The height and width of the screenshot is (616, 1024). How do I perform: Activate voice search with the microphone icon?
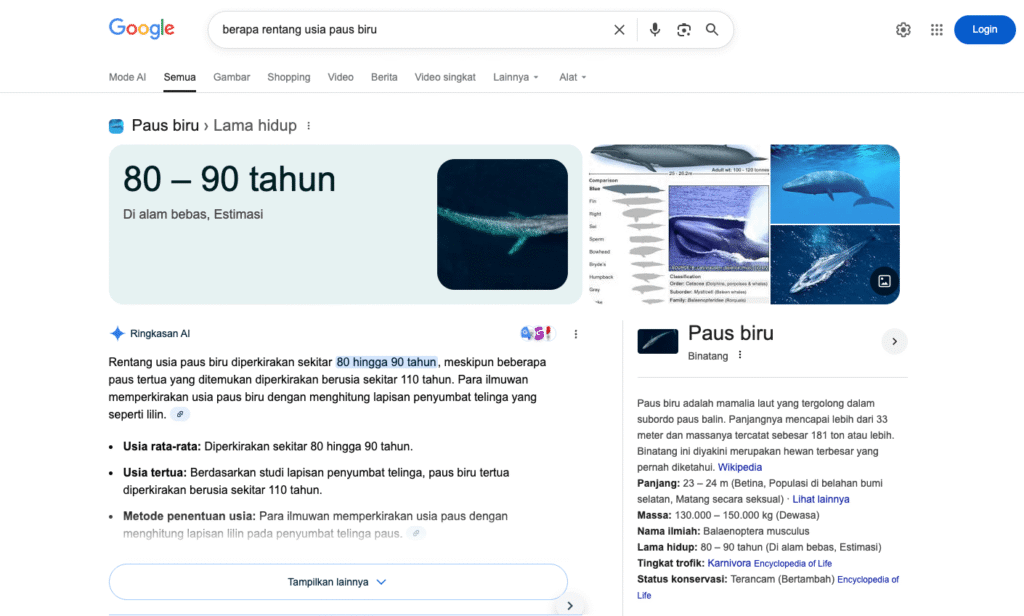click(x=655, y=29)
